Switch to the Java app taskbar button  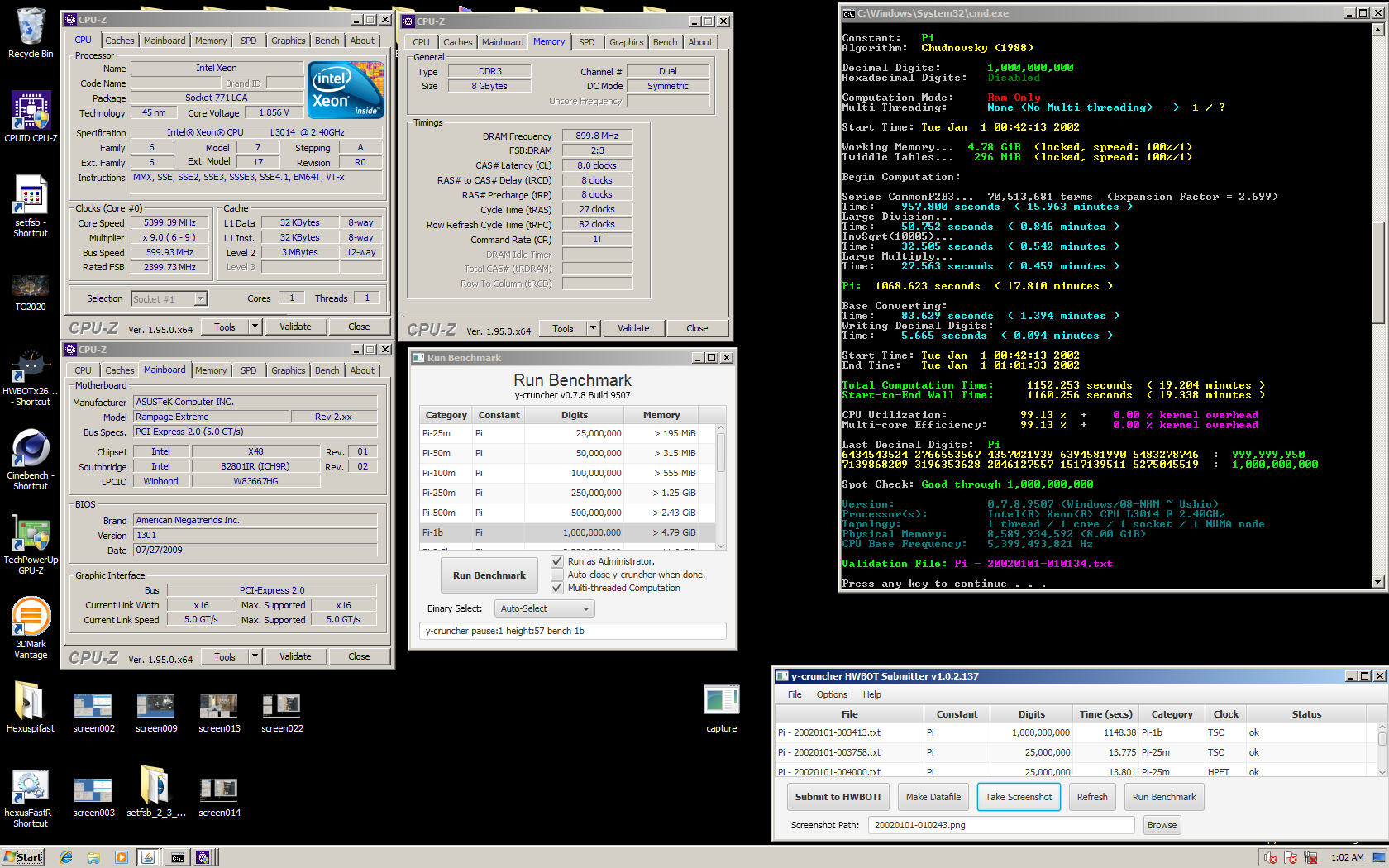148,857
